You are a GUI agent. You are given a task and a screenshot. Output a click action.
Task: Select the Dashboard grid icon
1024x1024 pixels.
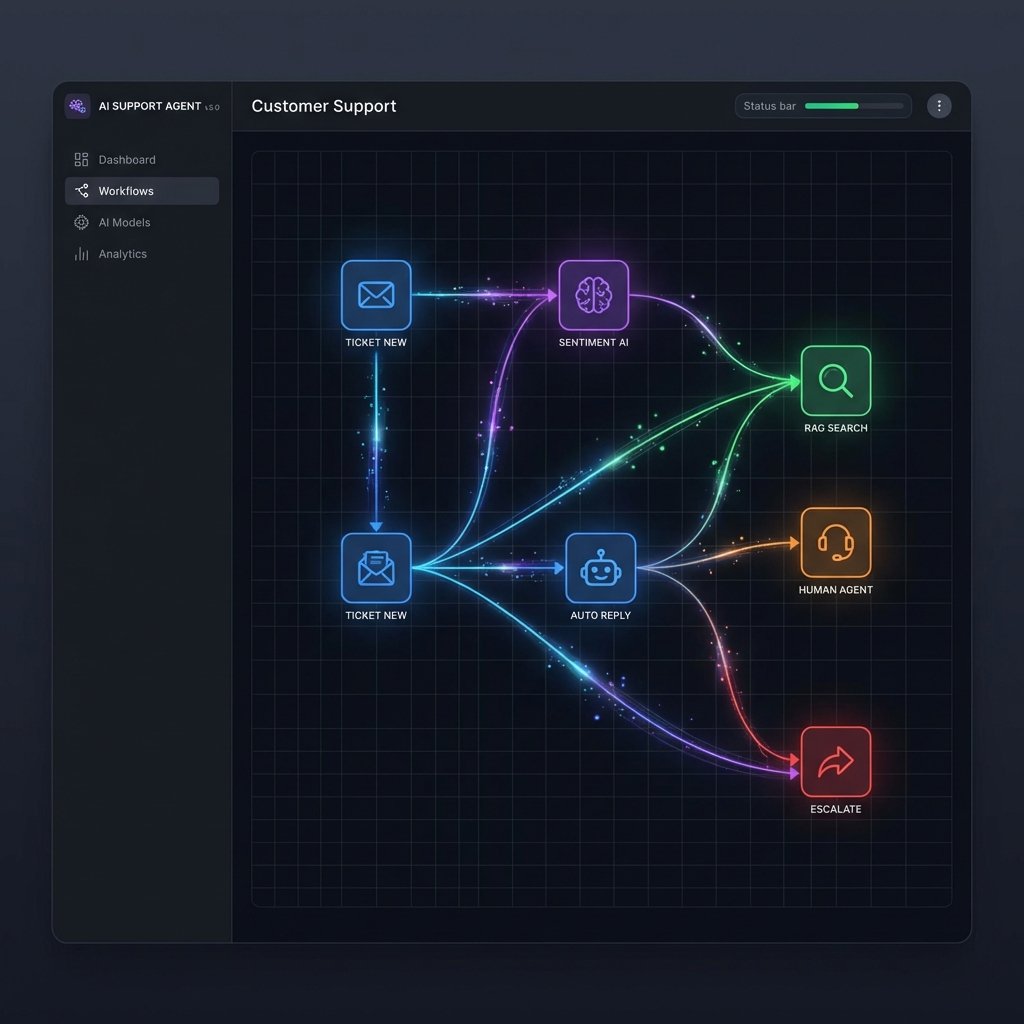(x=81, y=159)
